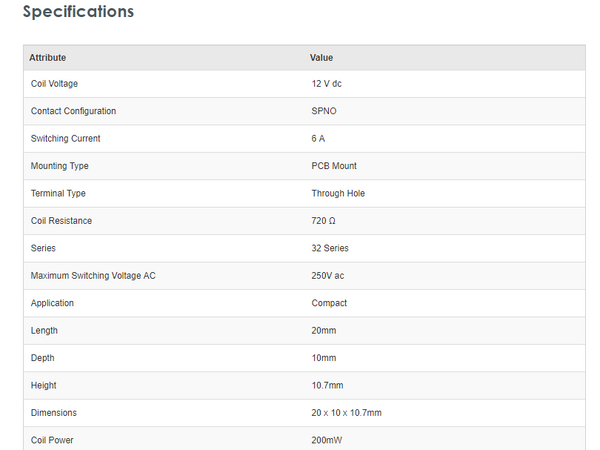Select the PCB Mount value
This screenshot has height=450, width=600.
pyautogui.click(x=334, y=166)
